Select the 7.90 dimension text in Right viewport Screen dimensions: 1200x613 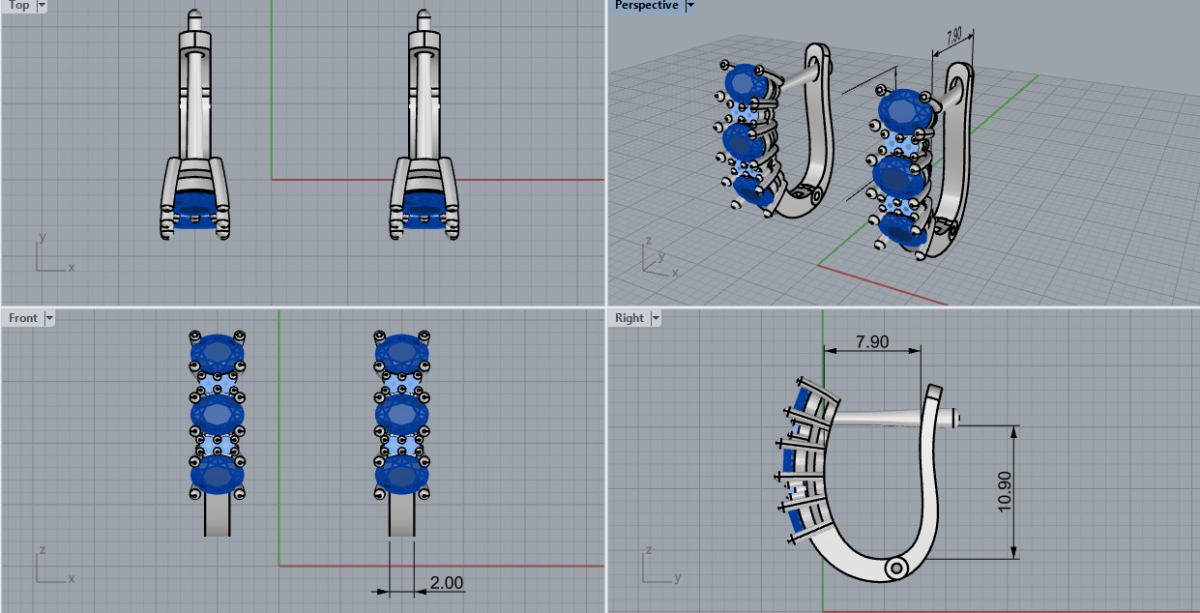tap(872, 342)
